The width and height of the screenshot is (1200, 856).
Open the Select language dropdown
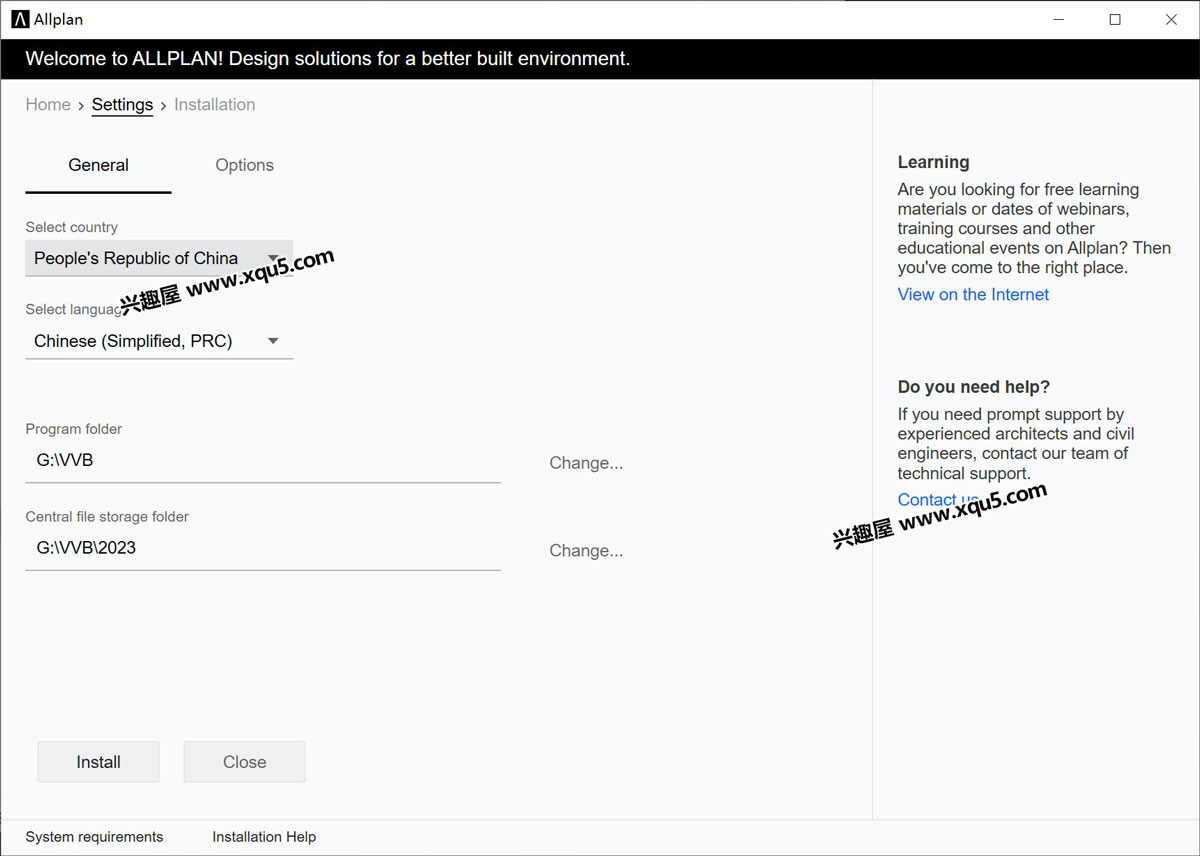[159, 341]
